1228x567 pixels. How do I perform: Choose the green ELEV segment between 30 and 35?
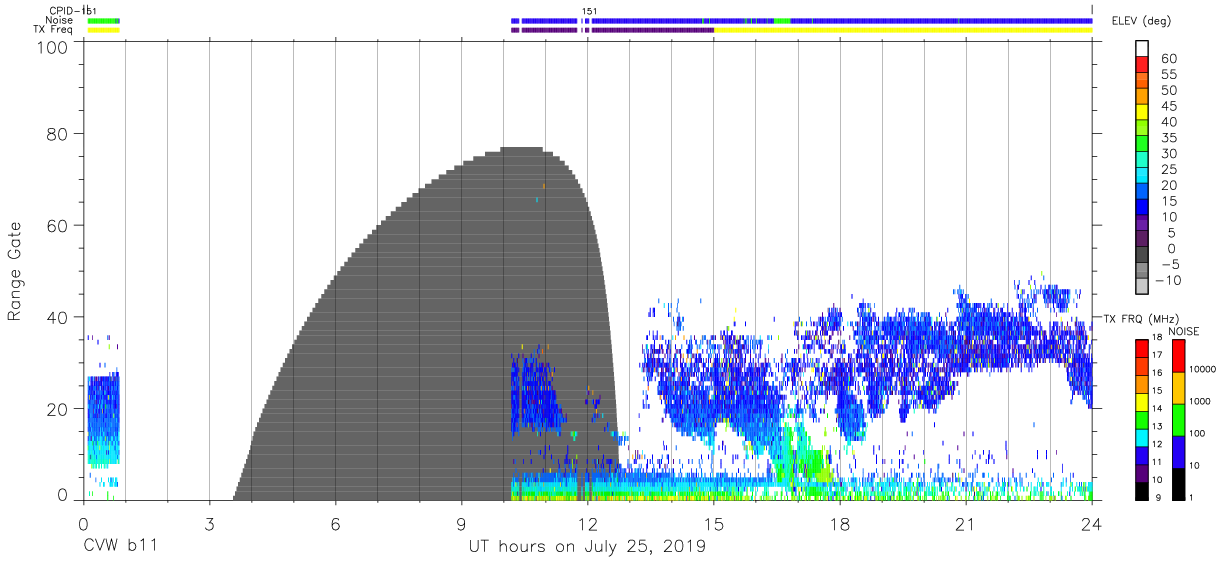(1144, 145)
